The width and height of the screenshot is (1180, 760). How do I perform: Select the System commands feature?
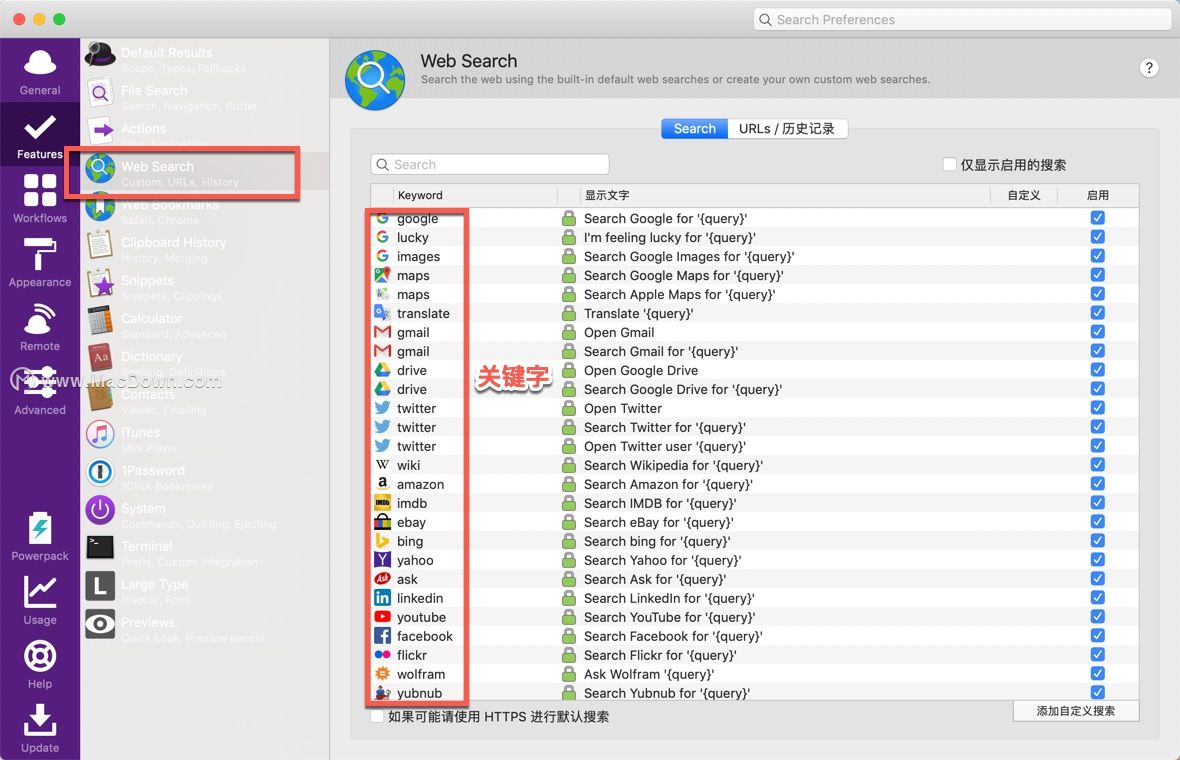click(205, 515)
